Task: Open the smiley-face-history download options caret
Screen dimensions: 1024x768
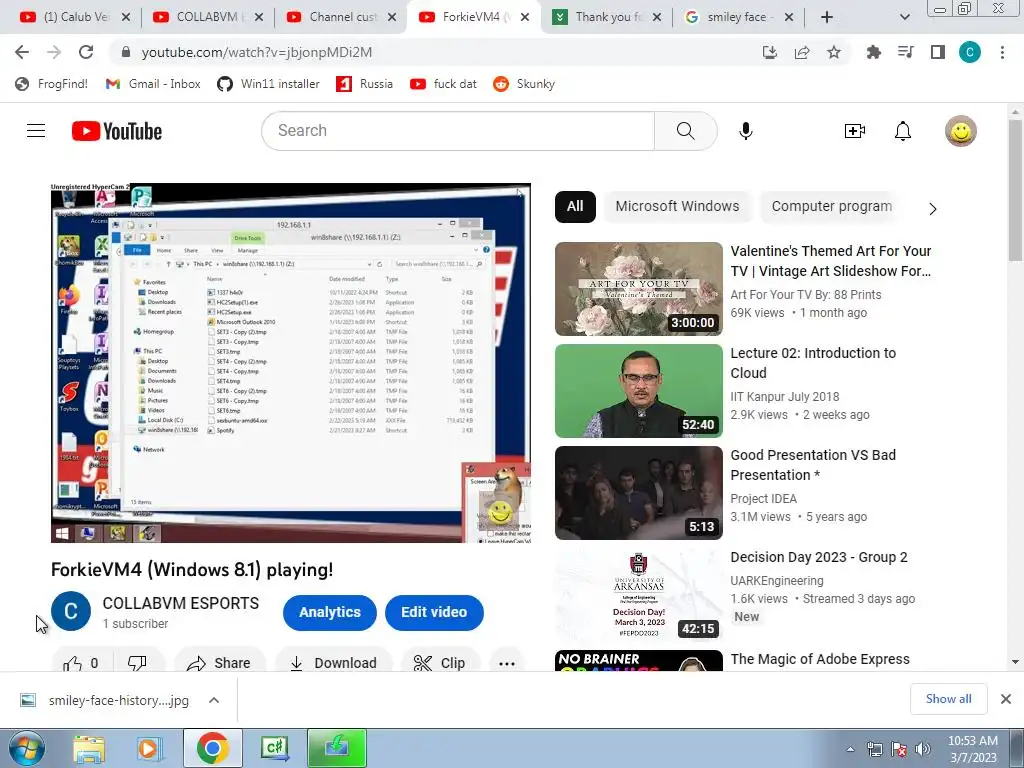Action: click(x=214, y=700)
